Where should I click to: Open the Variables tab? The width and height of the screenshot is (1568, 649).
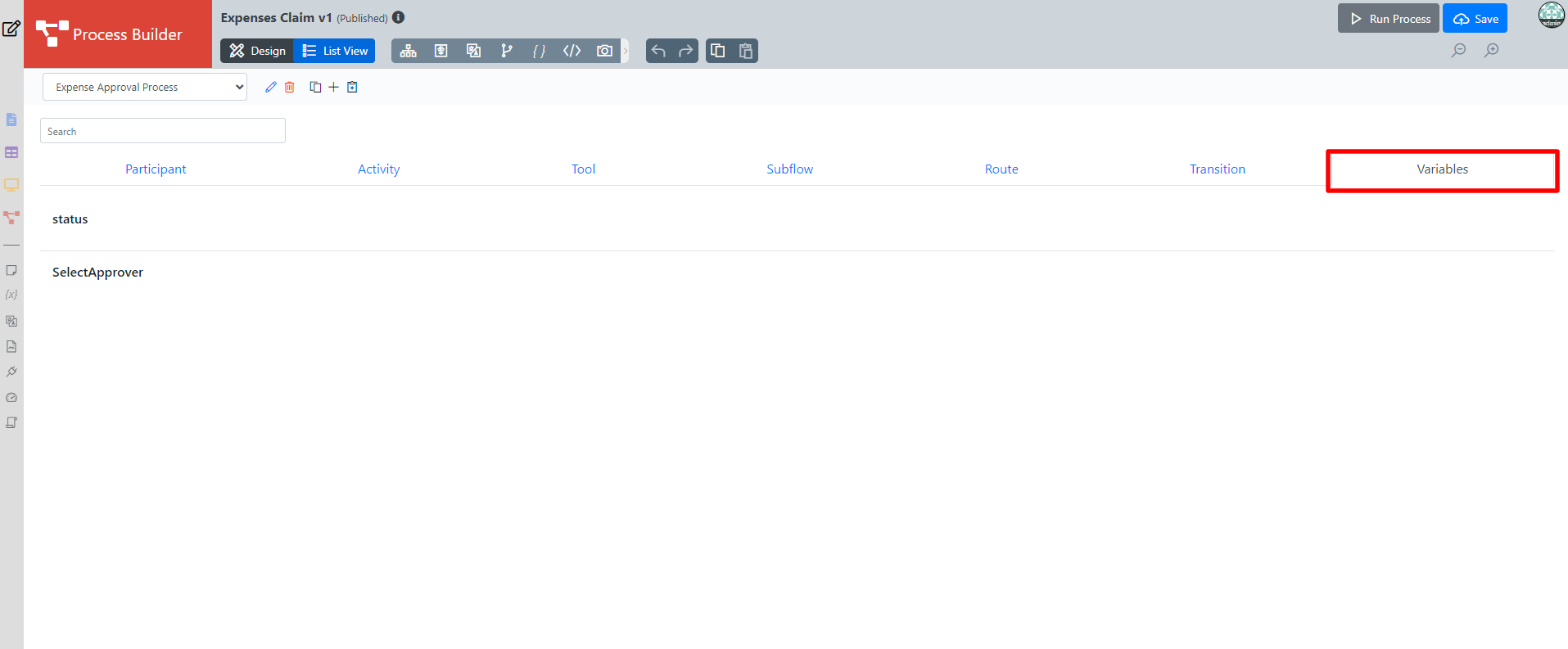pos(1442,169)
